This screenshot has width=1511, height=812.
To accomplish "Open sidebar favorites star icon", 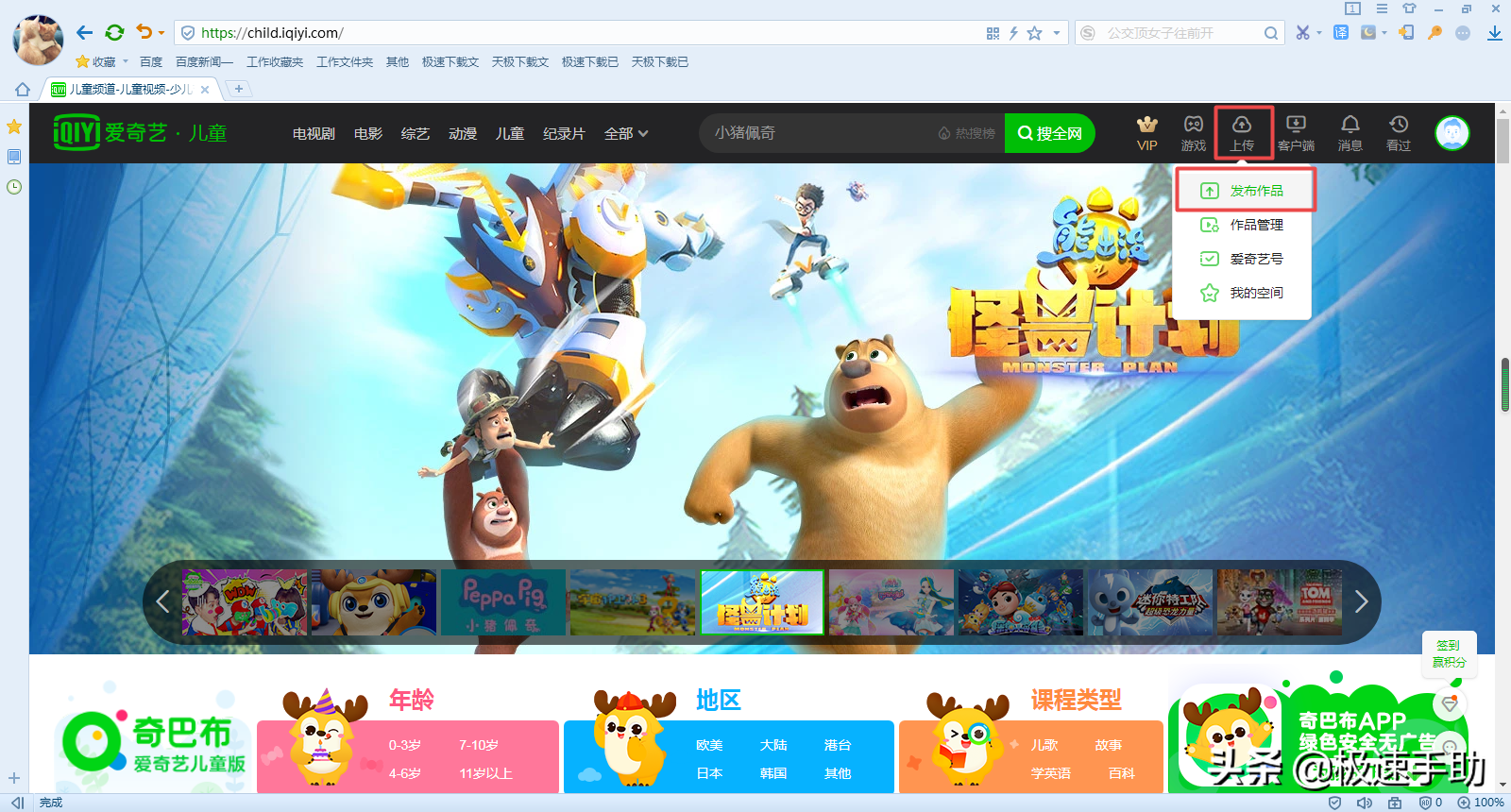I will (14, 127).
